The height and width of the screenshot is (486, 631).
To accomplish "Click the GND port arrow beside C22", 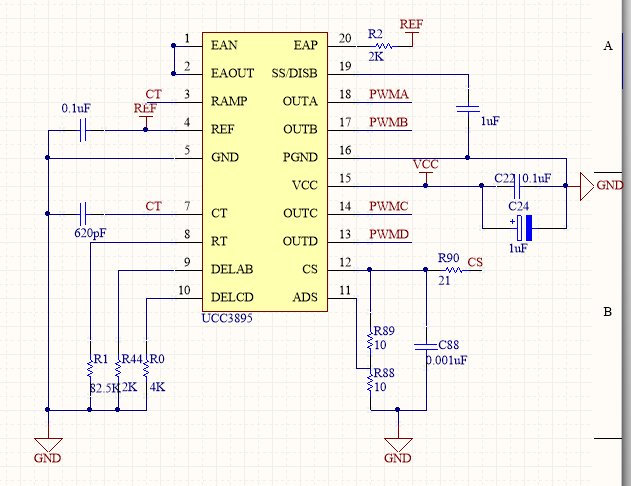I will [587, 186].
